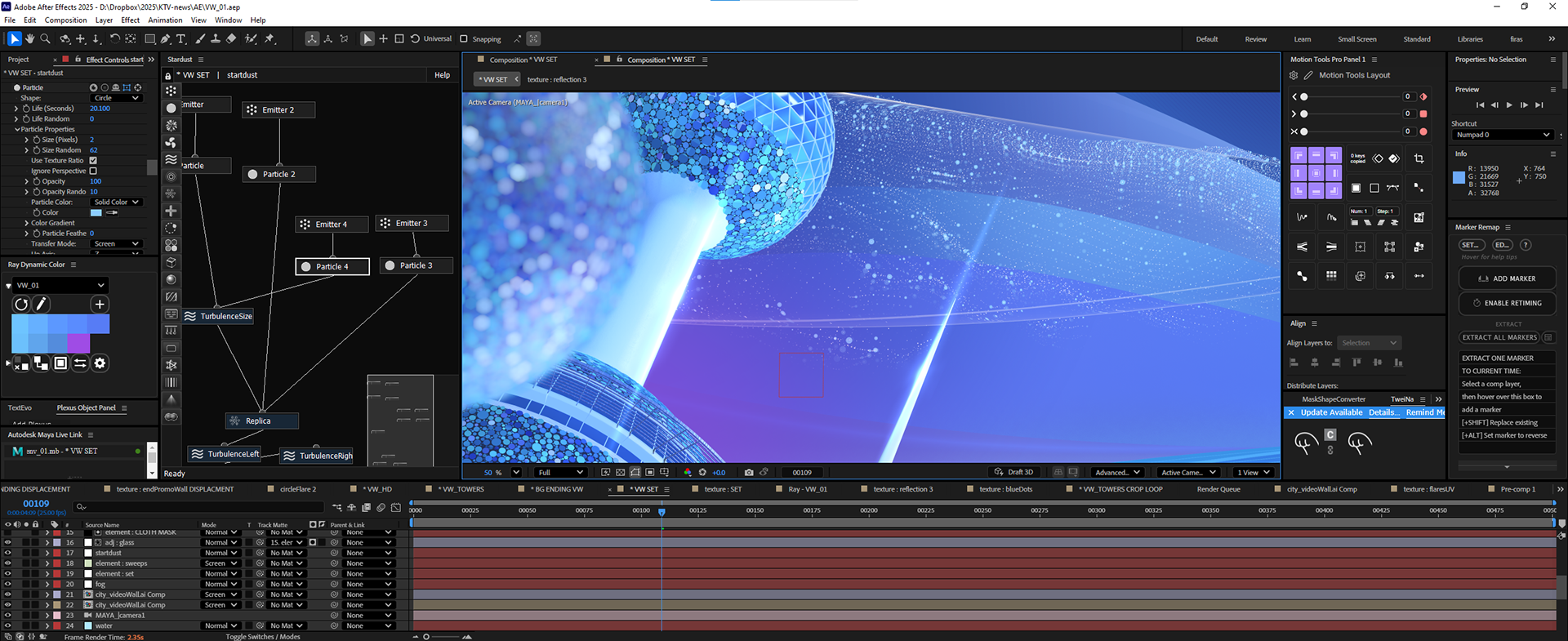Select the Eraser tool
Screen dimensions: 1568x641
[x=231, y=38]
